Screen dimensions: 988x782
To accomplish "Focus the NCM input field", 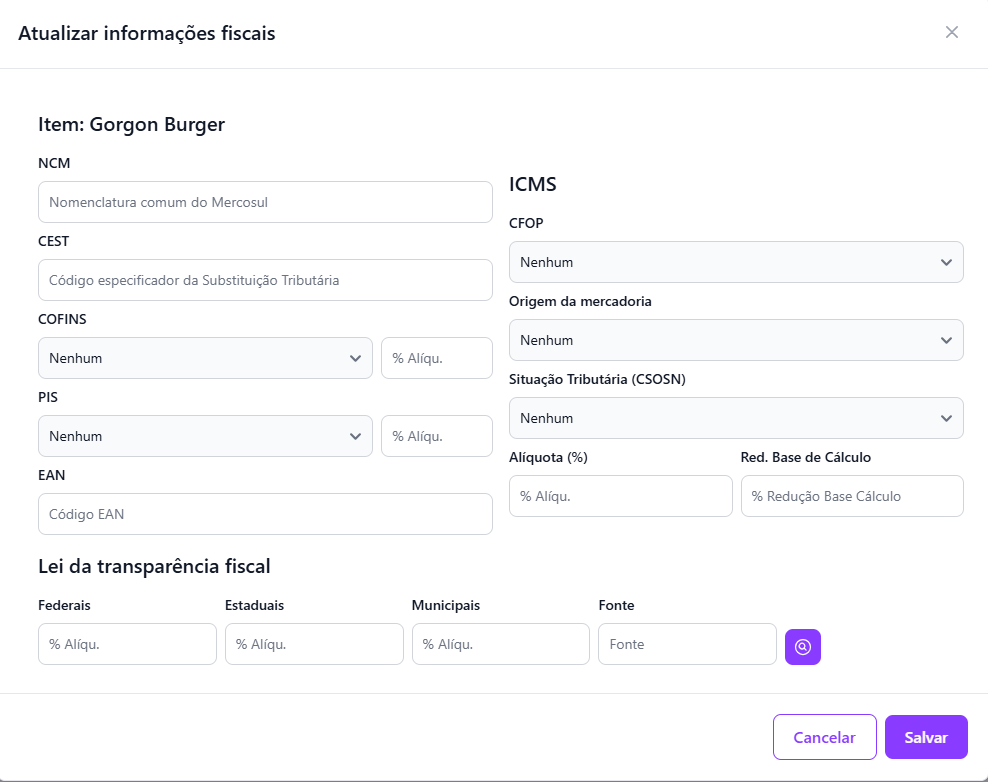I will 265,202.
